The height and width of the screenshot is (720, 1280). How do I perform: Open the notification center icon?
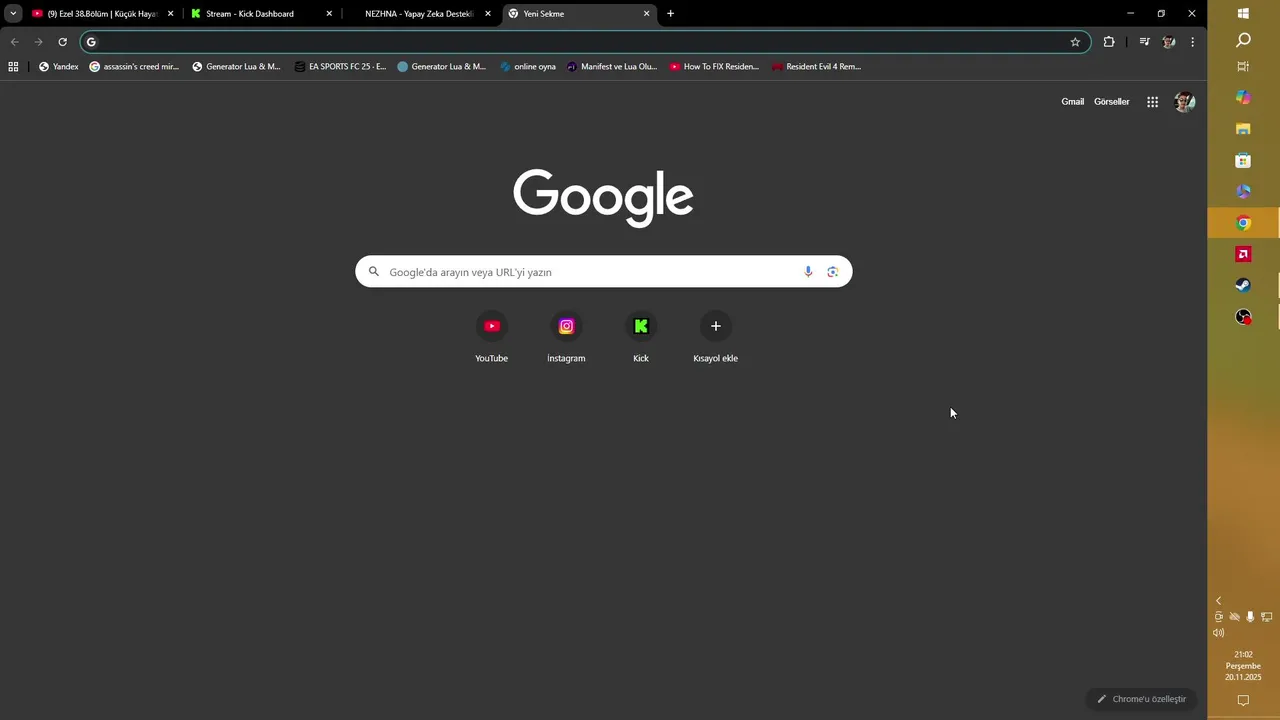coord(1243,700)
